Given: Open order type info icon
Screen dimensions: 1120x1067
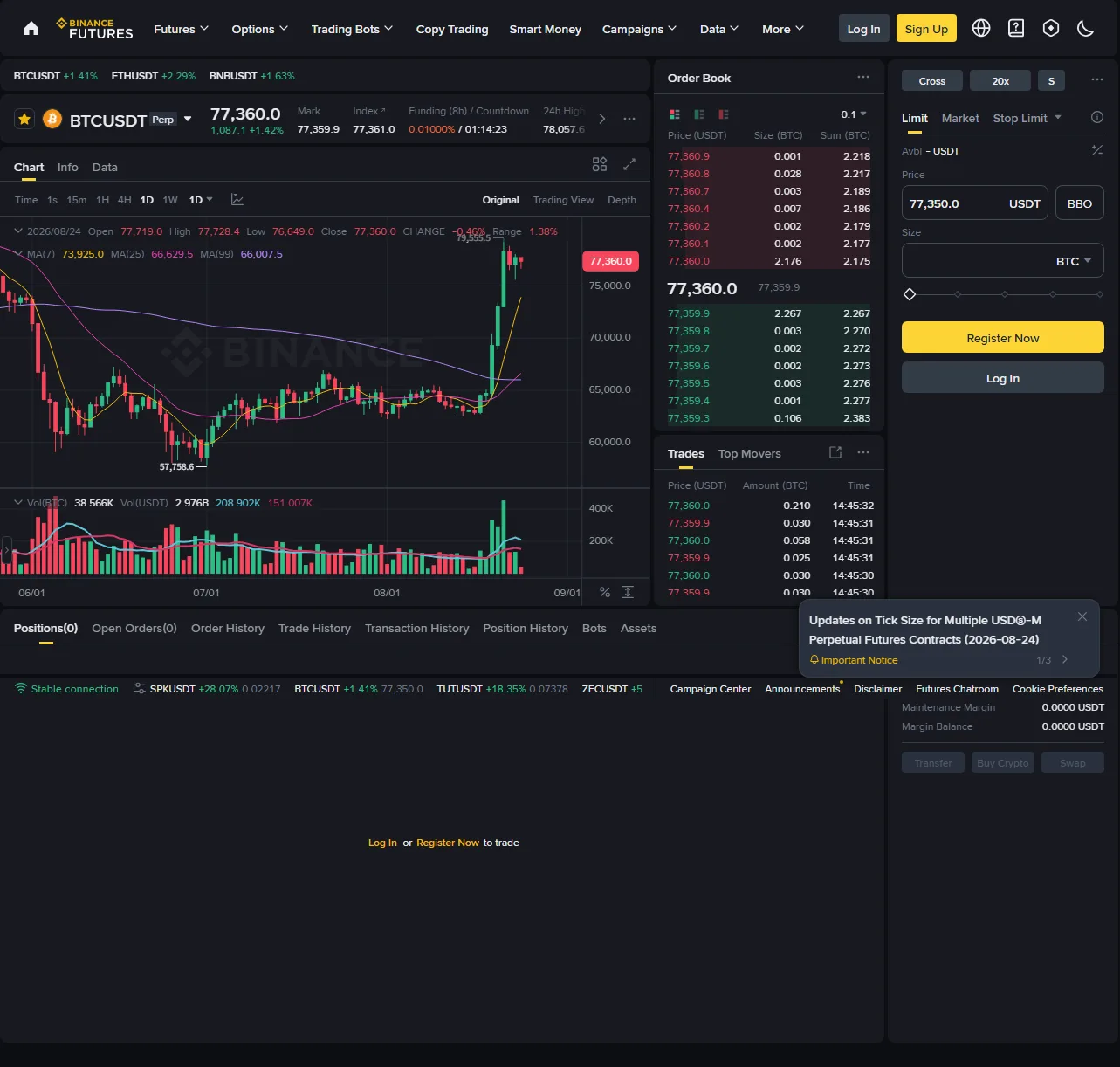Looking at the screenshot, I should 1097,117.
